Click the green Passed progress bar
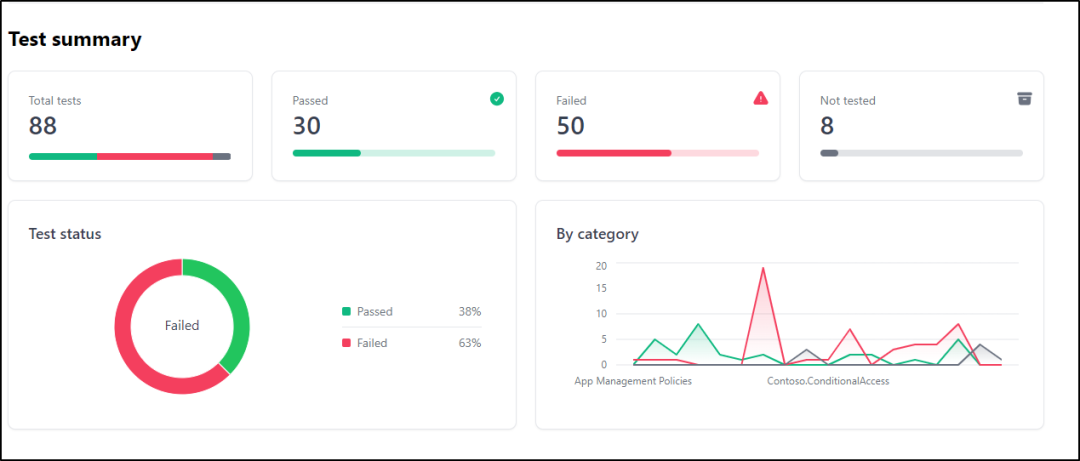The height and width of the screenshot is (461, 1080). point(394,153)
